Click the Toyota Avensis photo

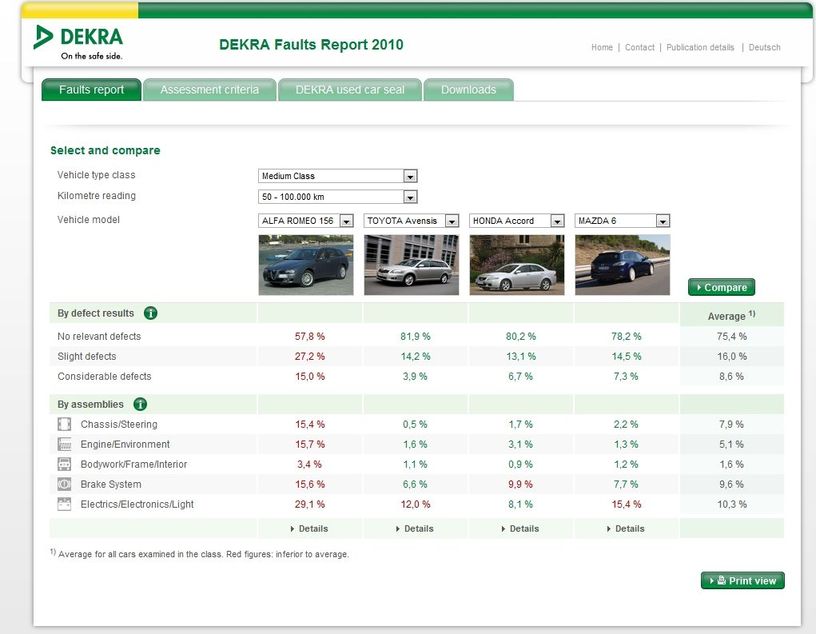click(x=412, y=265)
